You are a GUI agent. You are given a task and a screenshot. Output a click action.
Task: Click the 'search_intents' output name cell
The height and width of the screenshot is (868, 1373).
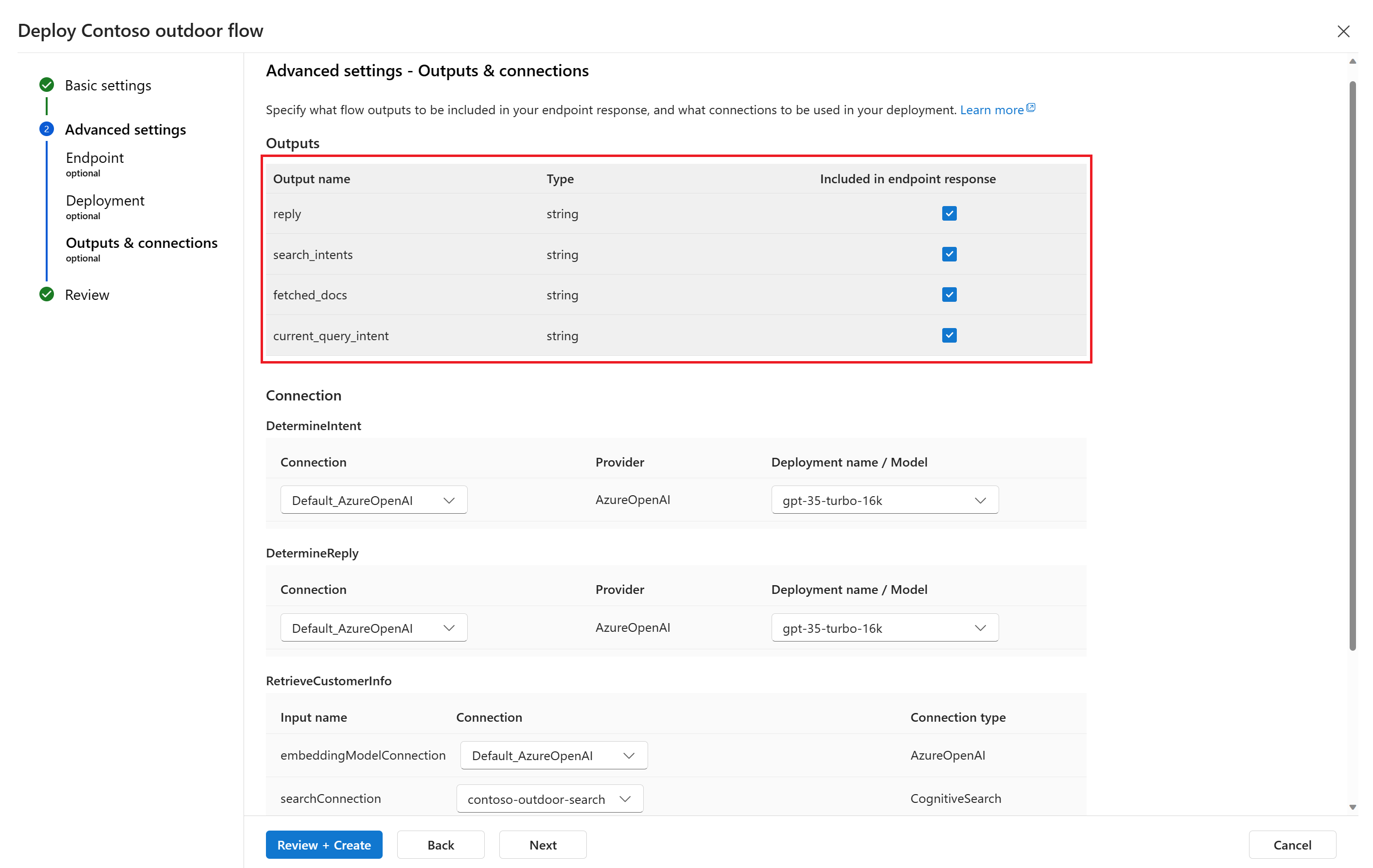313,254
